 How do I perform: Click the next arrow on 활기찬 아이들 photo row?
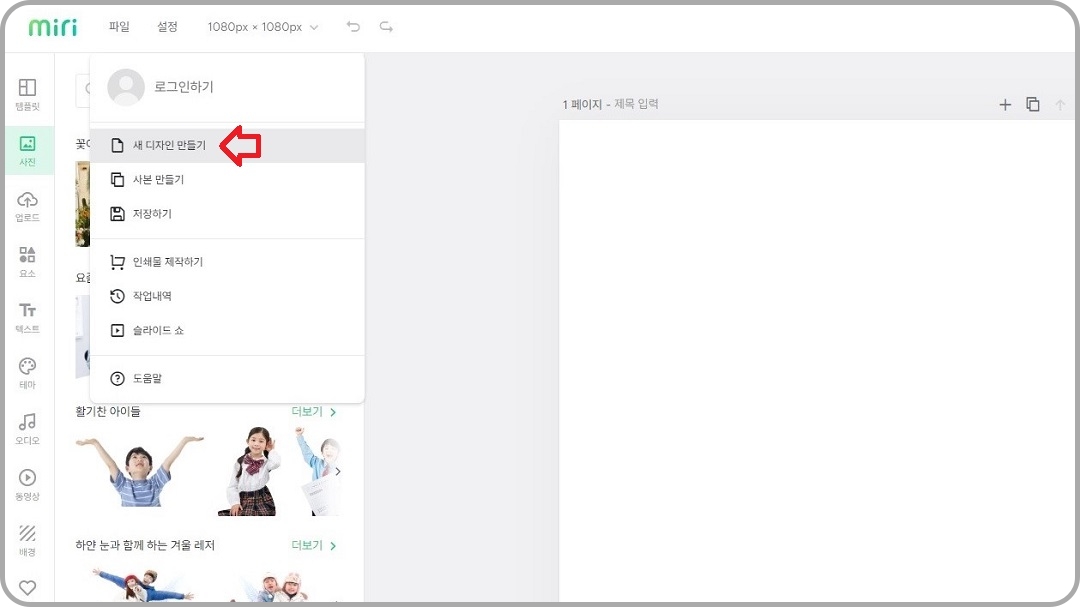pos(338,472)
